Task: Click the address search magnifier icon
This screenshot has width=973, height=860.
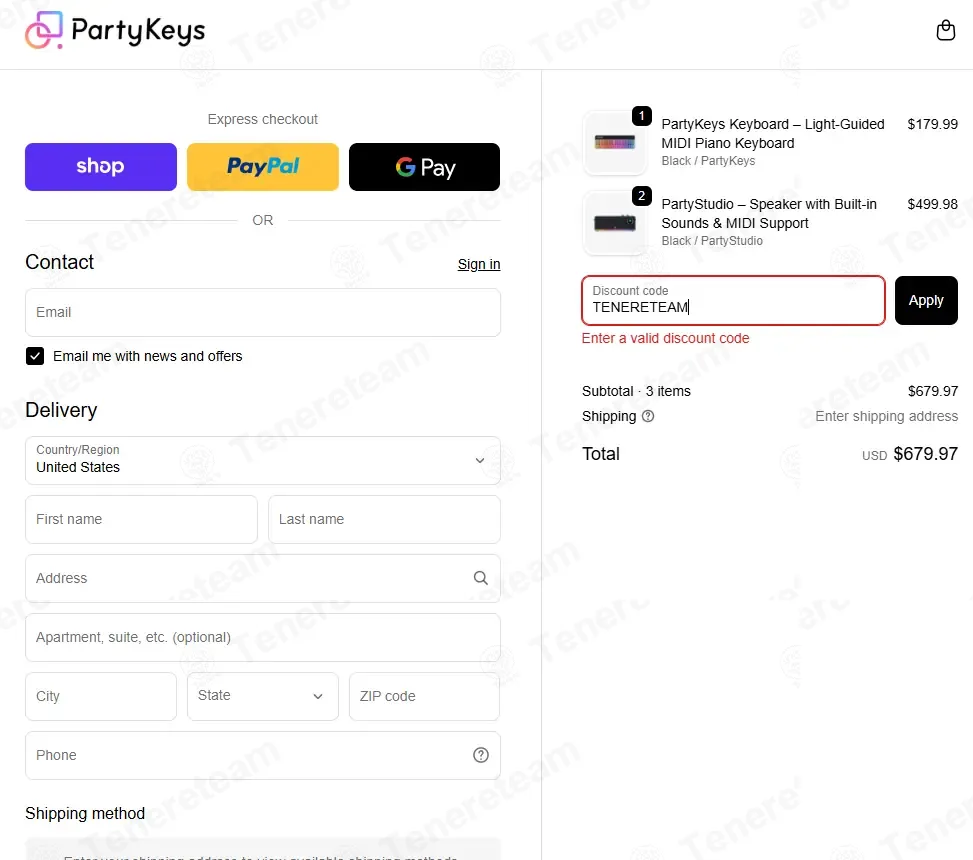Action: [481, 578]
